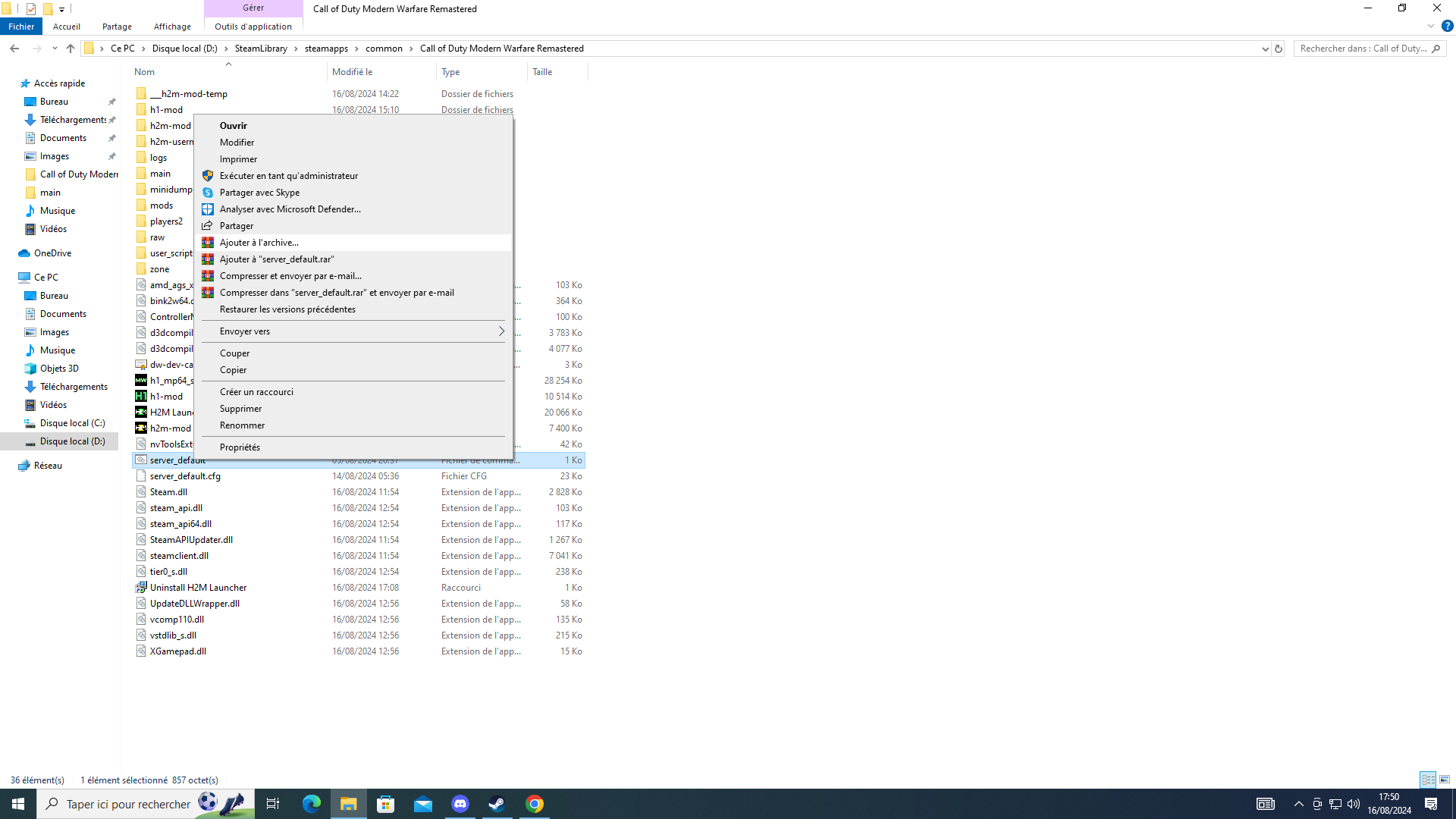Select Exécuter en tant qu'administrateur
The height and width of the screenshot is (819, 1456).
(353, 176)
